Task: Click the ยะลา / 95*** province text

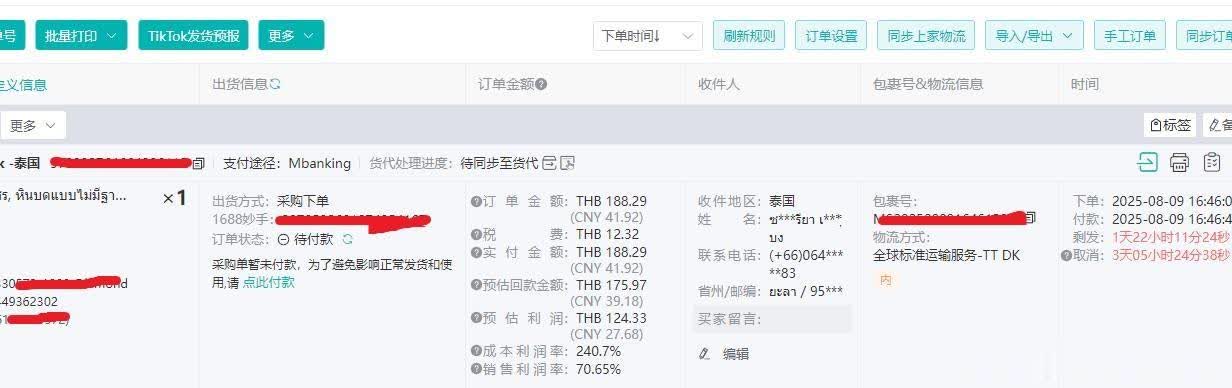Action: tap(806, 291)
